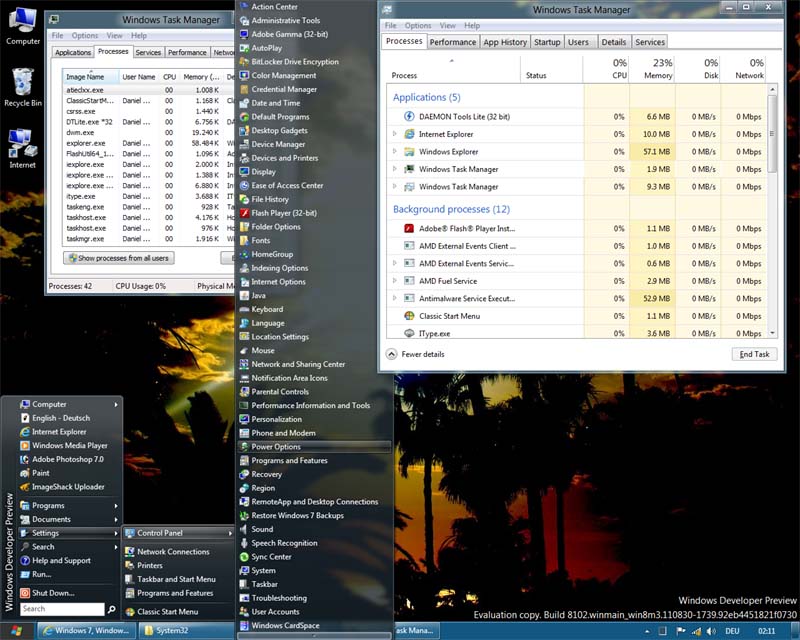Expand the Antimalware Service Executable row

point(394,299)
